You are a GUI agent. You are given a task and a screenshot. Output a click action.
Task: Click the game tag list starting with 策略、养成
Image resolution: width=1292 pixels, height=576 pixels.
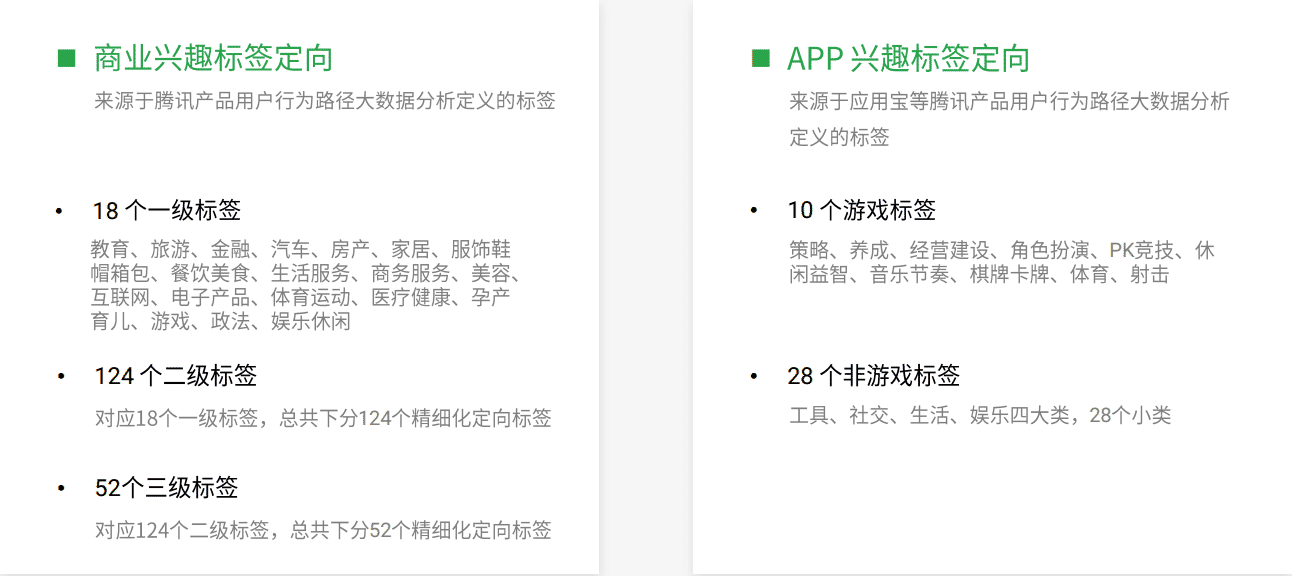tap(1001, 262)
